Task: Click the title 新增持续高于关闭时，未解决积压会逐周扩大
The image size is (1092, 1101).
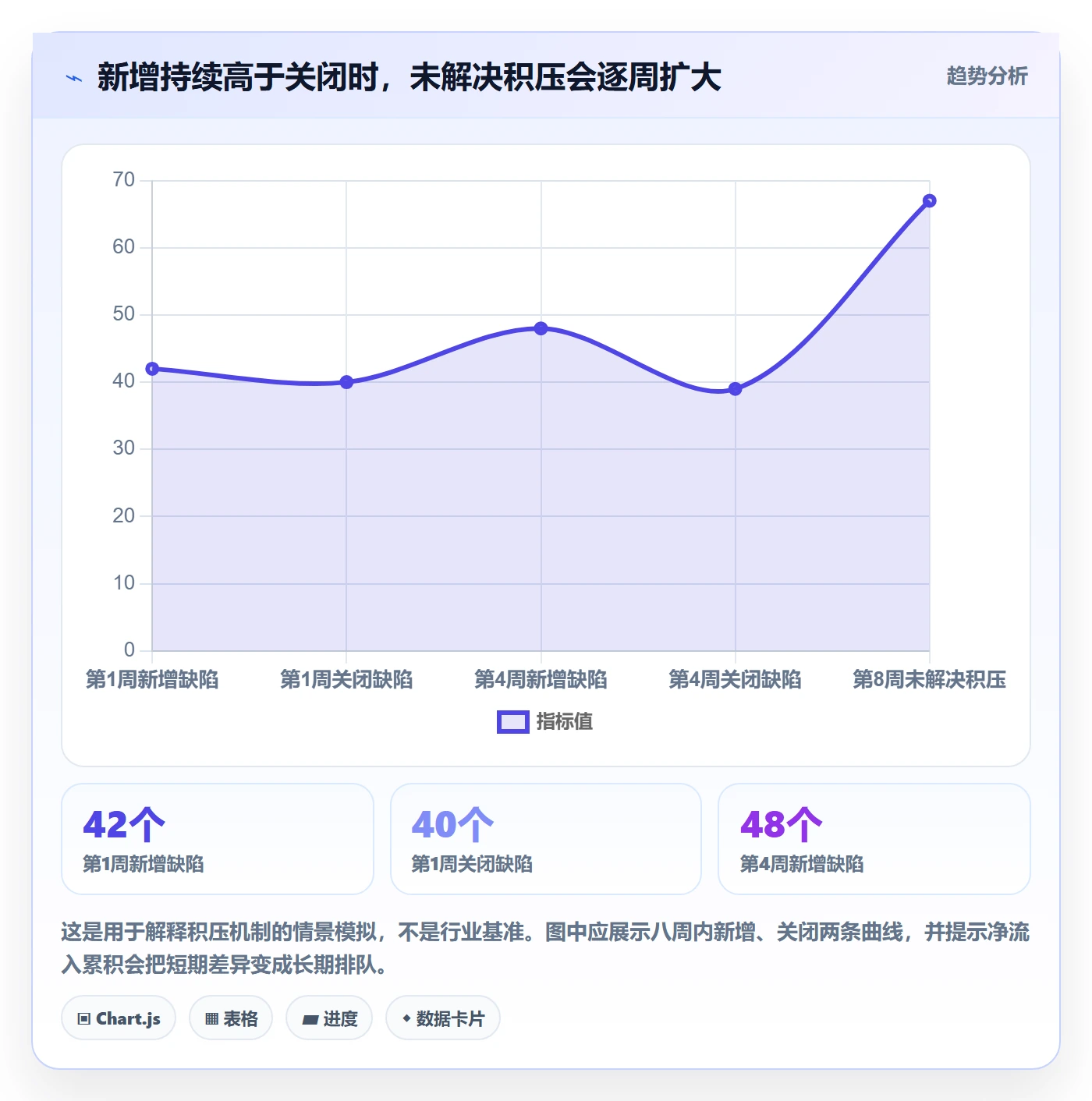Action: tap(409, 77)
